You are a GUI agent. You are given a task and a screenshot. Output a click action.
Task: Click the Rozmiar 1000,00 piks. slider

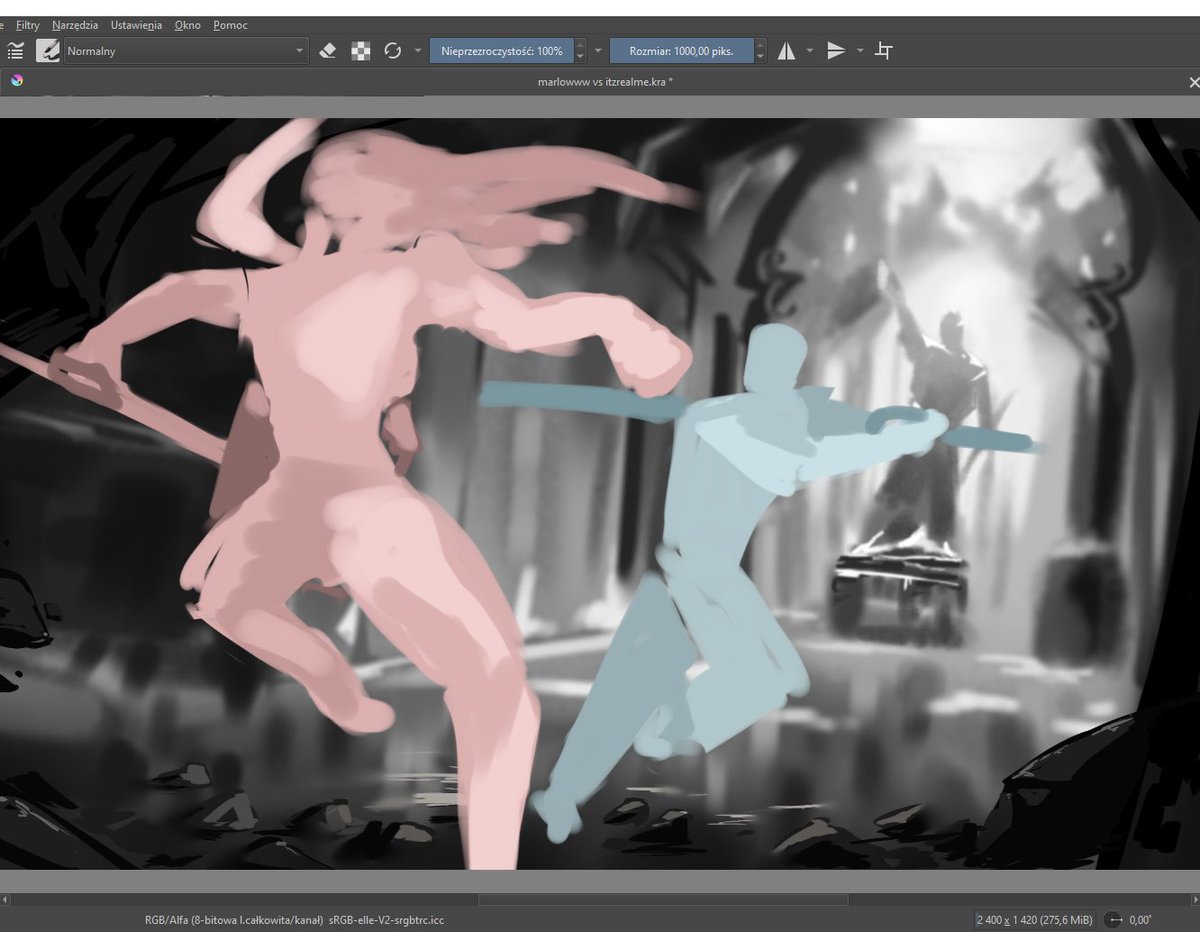pos(681,51)
